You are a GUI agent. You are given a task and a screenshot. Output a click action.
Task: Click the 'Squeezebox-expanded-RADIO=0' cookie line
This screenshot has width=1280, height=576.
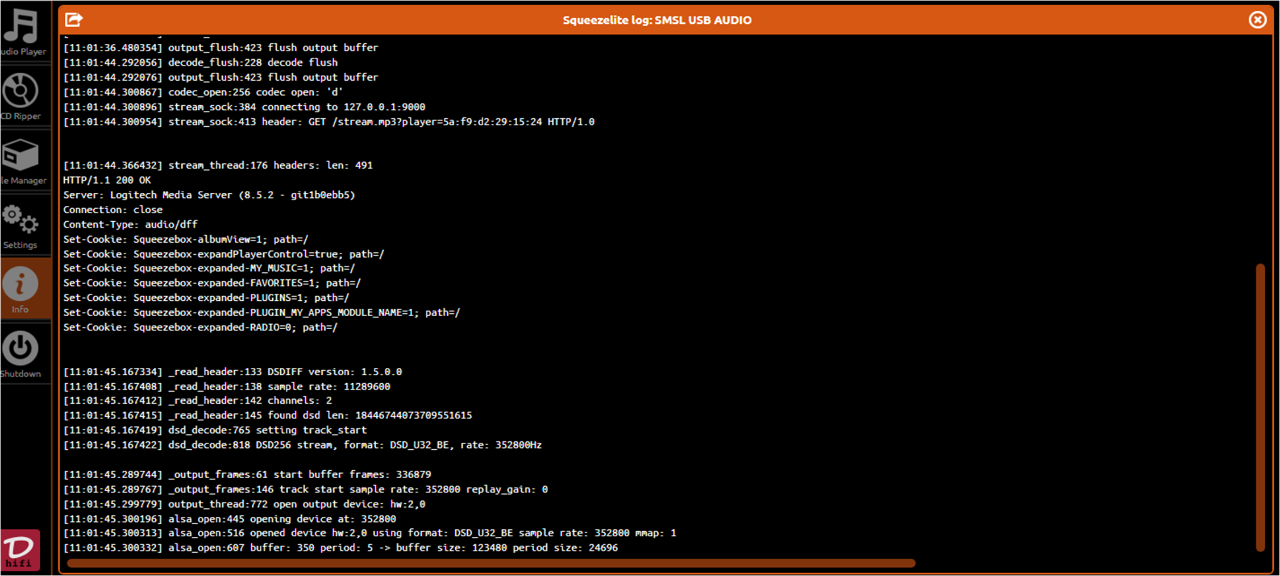tap(200, 327)
